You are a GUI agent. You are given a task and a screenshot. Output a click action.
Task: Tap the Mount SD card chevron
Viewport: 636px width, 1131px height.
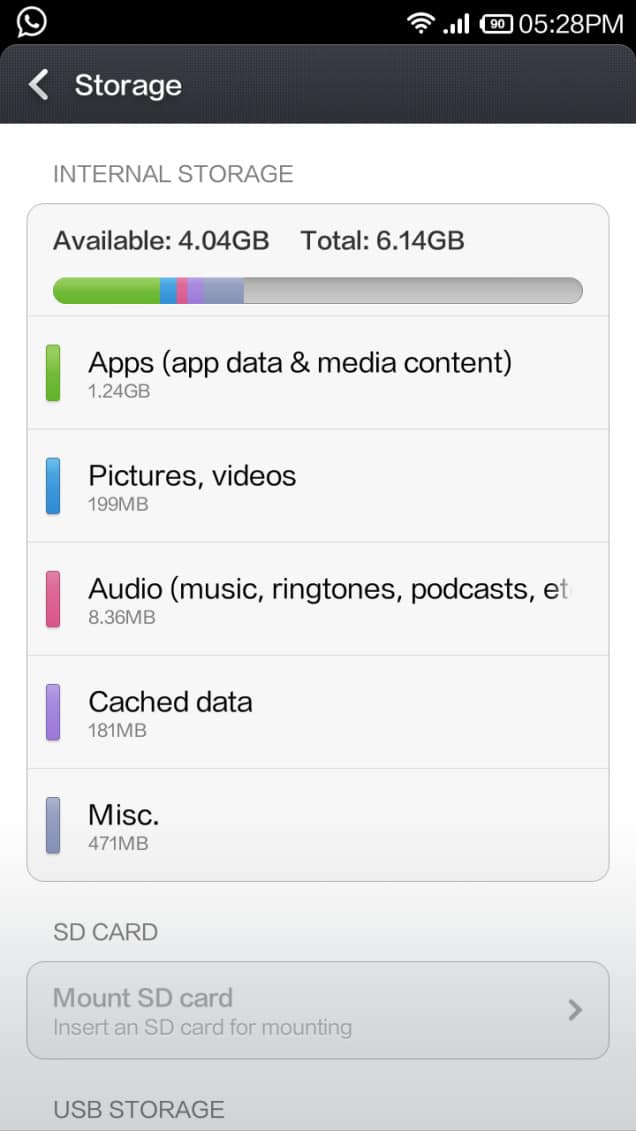pos(575,1010)
